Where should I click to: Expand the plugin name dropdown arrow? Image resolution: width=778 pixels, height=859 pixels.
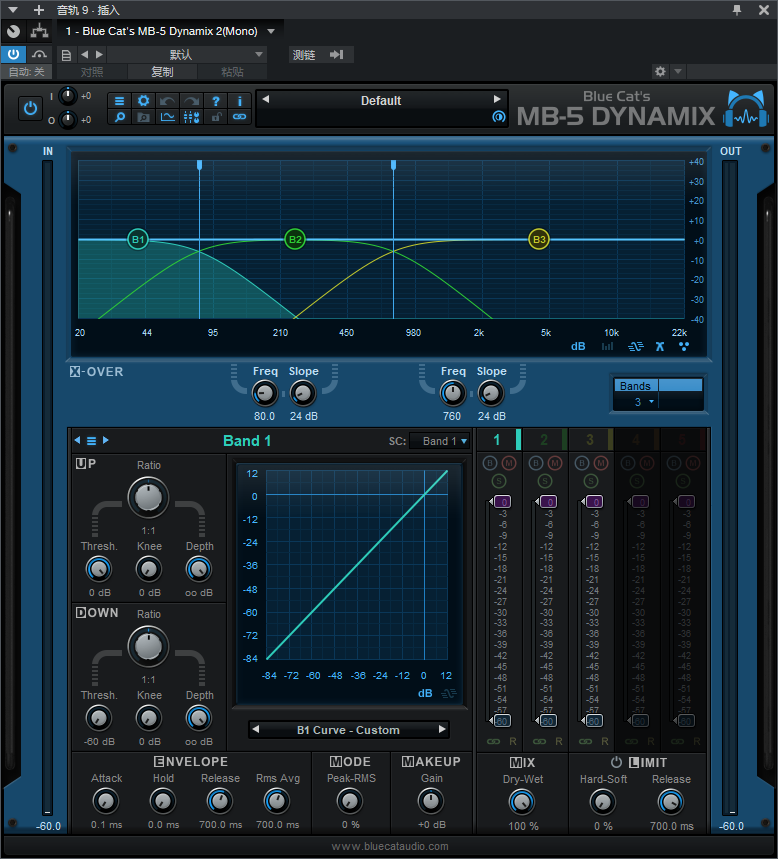tap(271, 31)
